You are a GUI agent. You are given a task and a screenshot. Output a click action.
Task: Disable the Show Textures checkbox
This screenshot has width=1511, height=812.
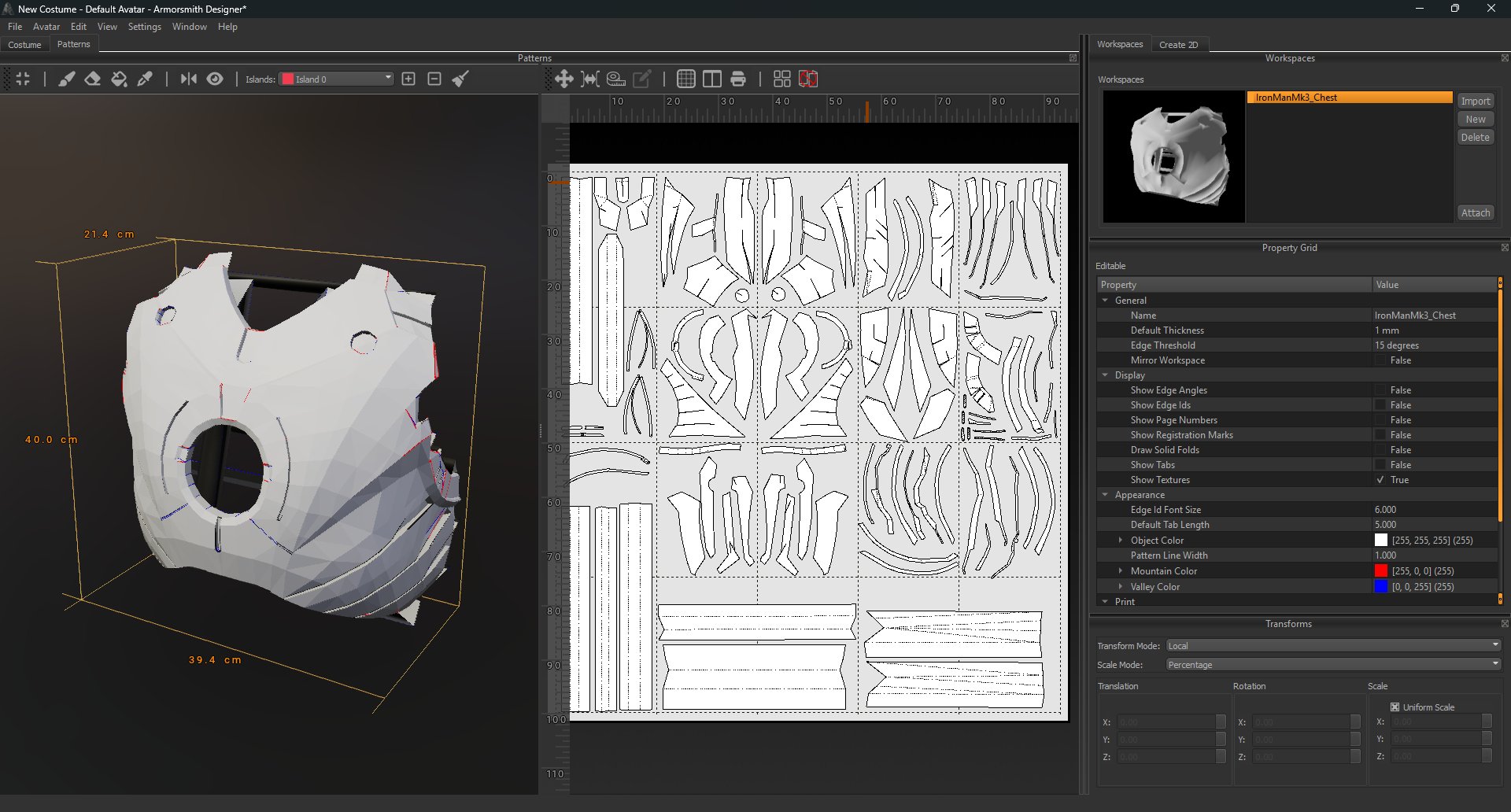pyautogui.click(x=1380, y=480)
